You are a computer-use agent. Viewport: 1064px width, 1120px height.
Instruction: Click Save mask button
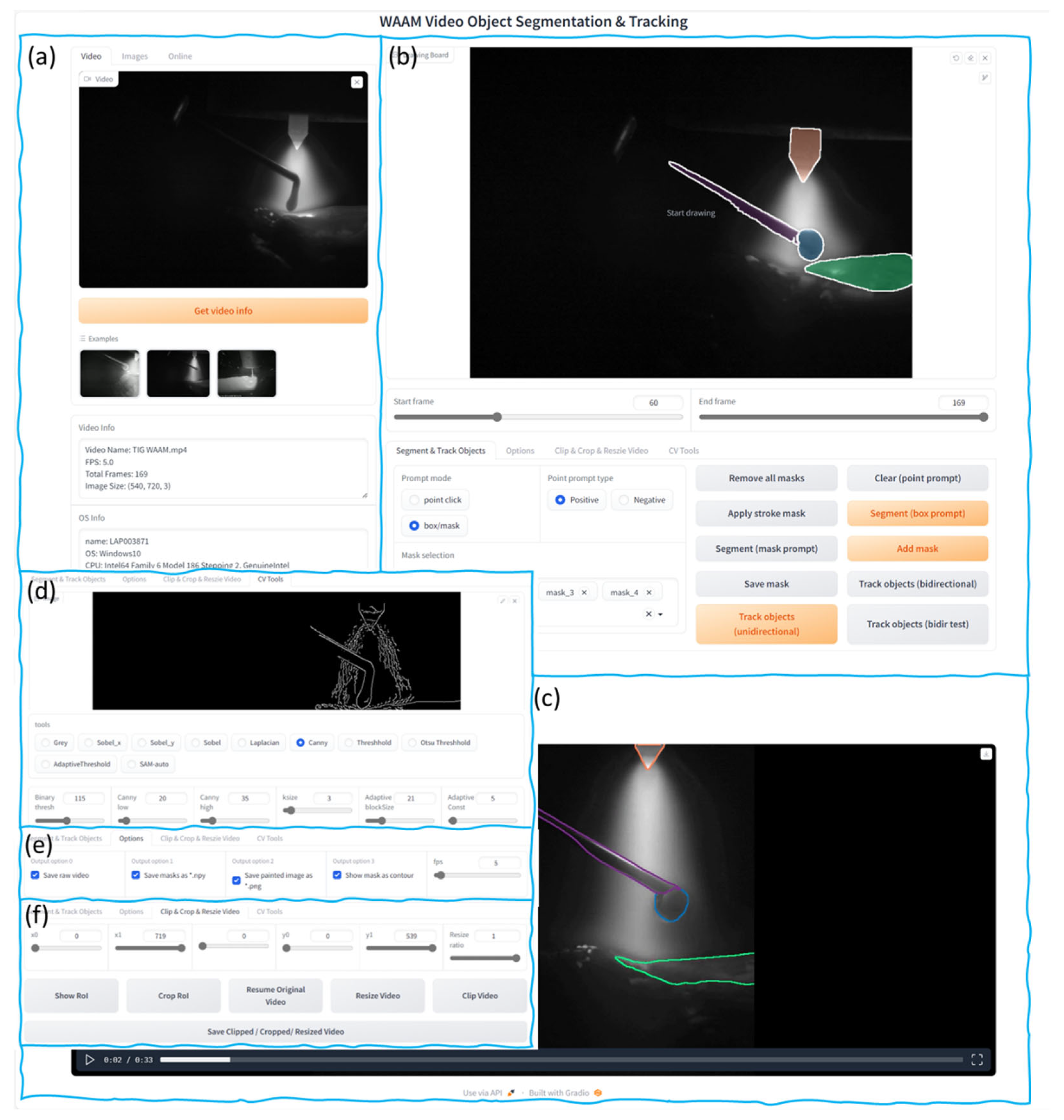coord(766,584)
